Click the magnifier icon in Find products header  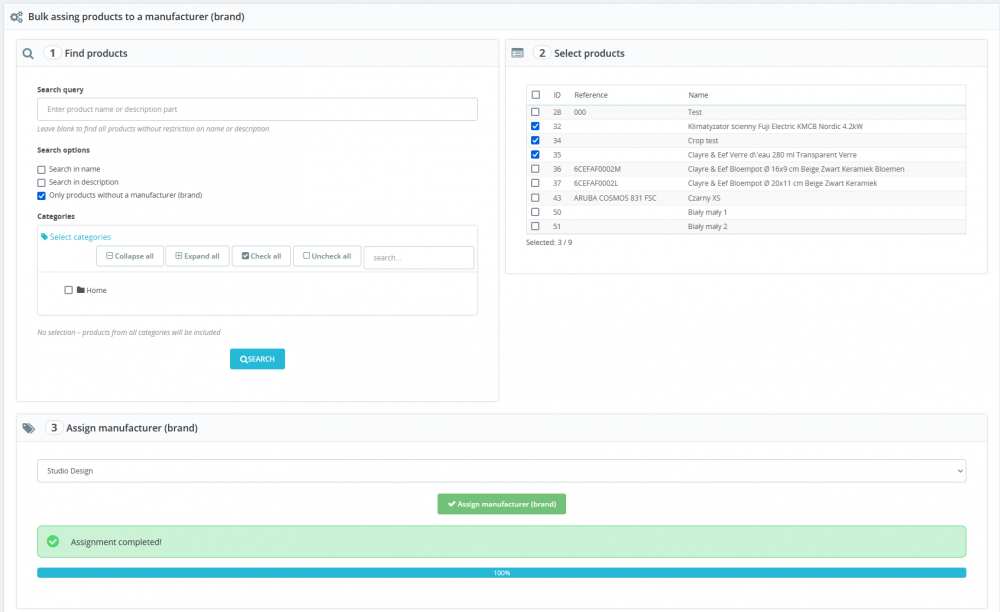(28, 54)
